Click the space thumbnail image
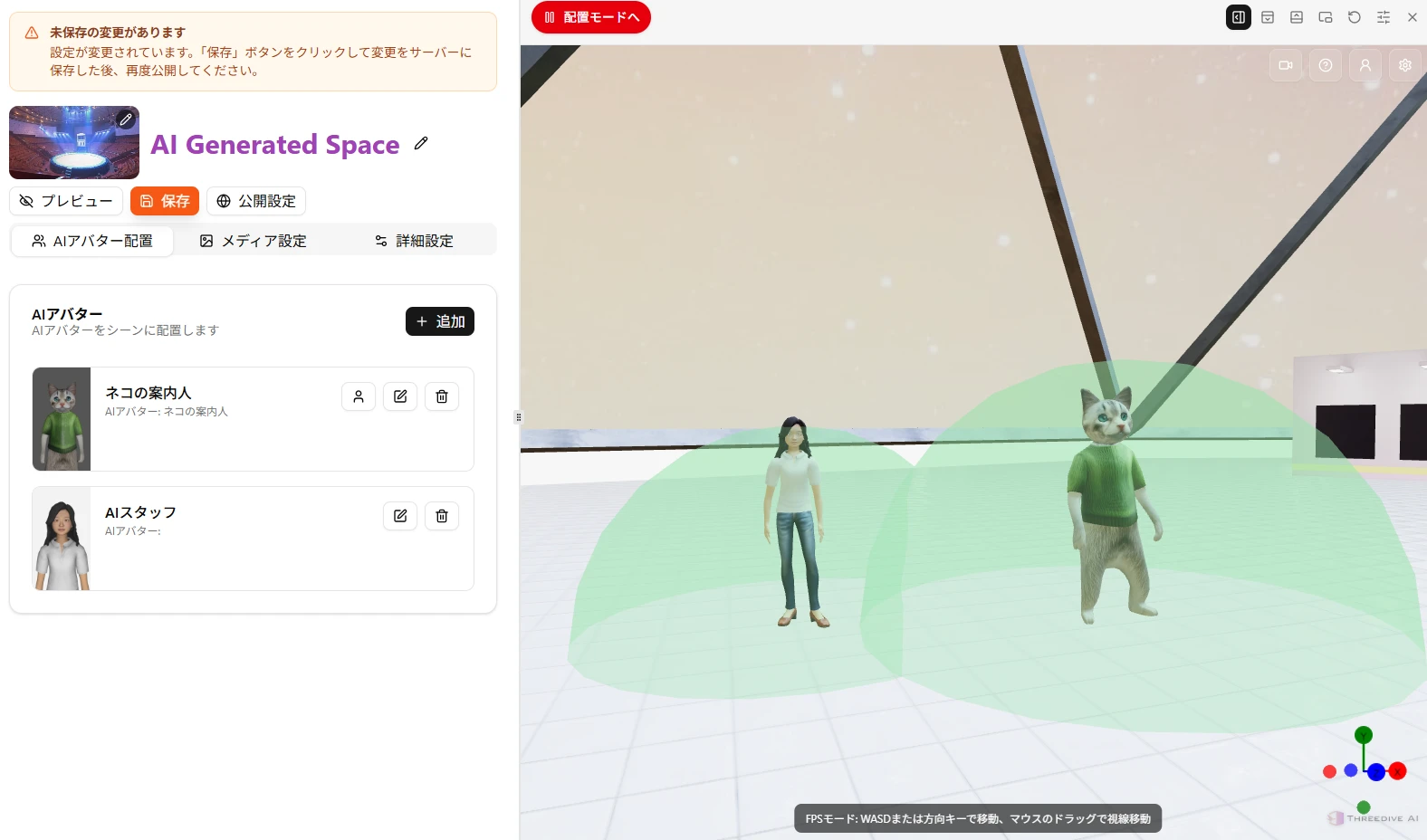1427x840 pixels. [x=74, y=142]
